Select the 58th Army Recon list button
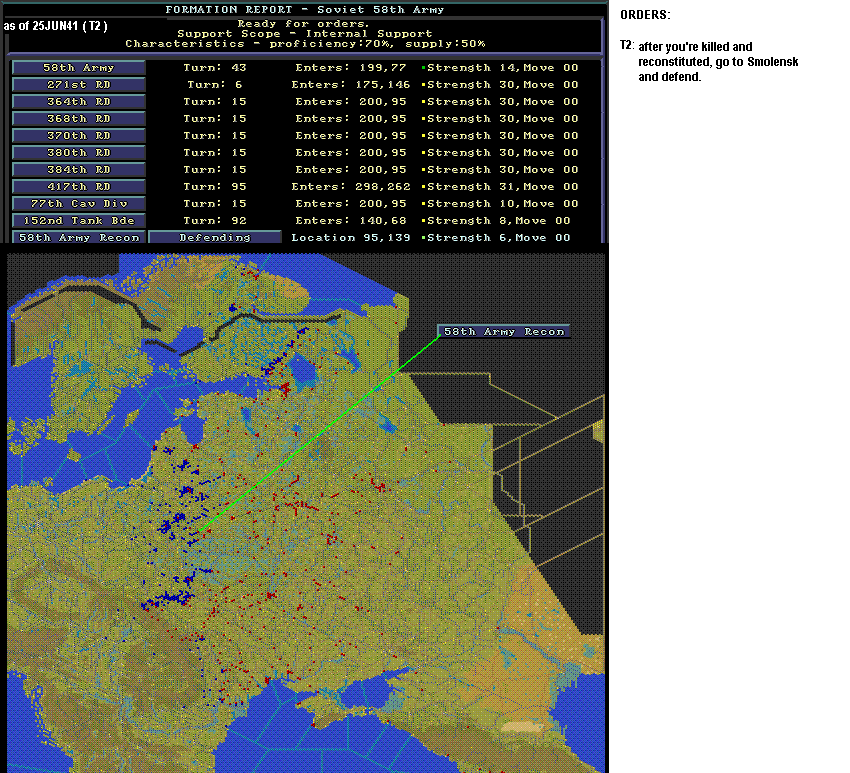 [79, 237]
